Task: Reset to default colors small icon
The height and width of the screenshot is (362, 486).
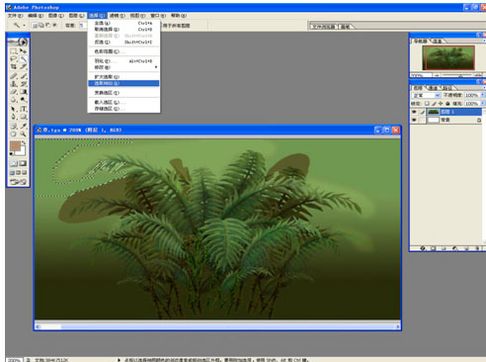Action: [11, 154]
